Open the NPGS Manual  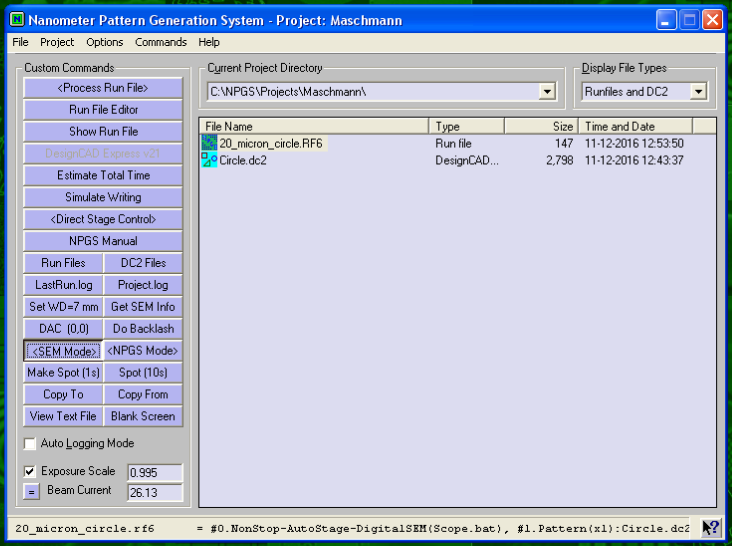tap(103, 241)
